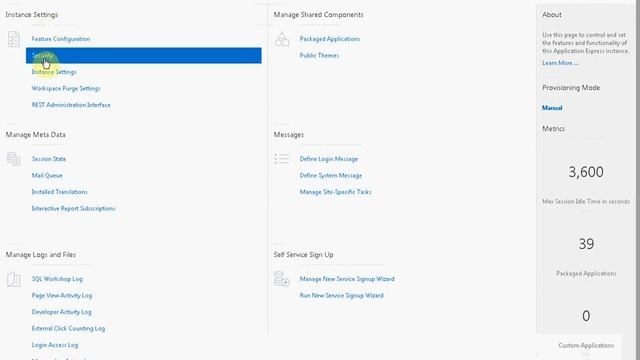Image resolution: width=640 pixels, height=360 pixels.
Task: Open Feature Configuration
Action: 61,39
